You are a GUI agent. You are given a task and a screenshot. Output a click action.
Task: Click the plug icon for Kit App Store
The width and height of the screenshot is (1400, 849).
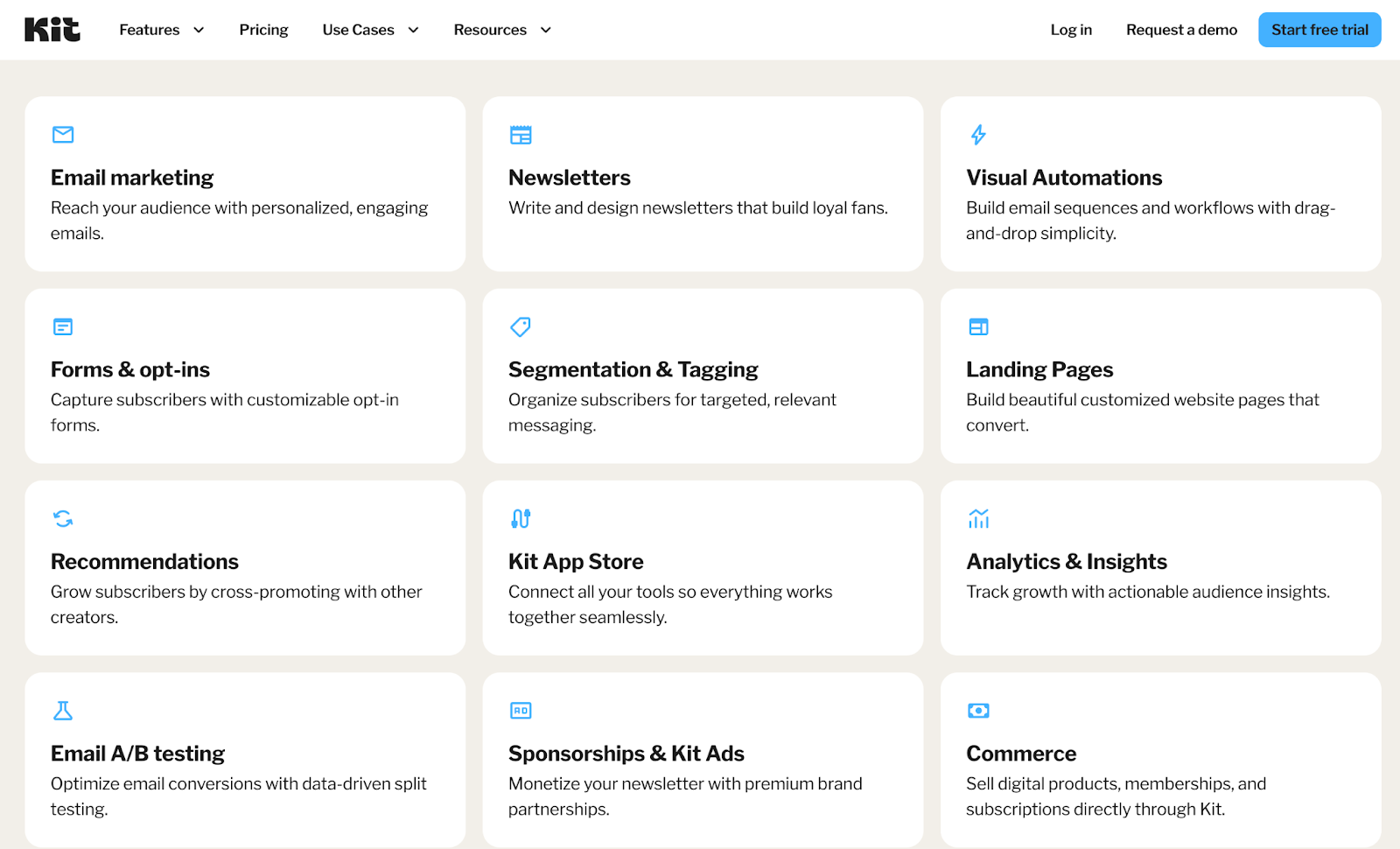tap(521, 519)
